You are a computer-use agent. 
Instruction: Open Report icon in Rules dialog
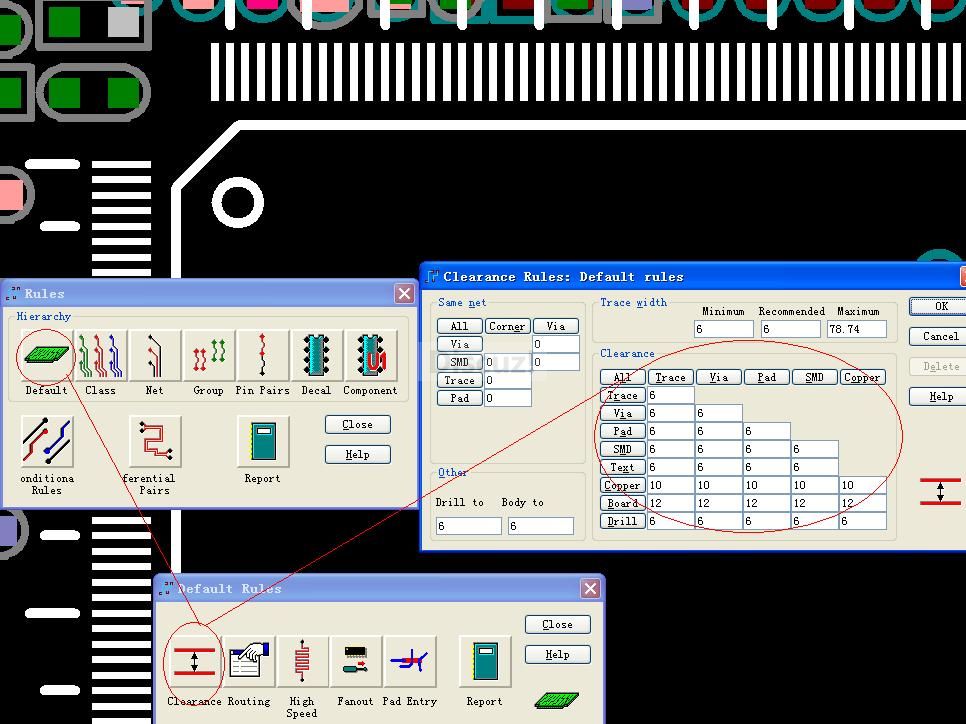tap(262, 441)
